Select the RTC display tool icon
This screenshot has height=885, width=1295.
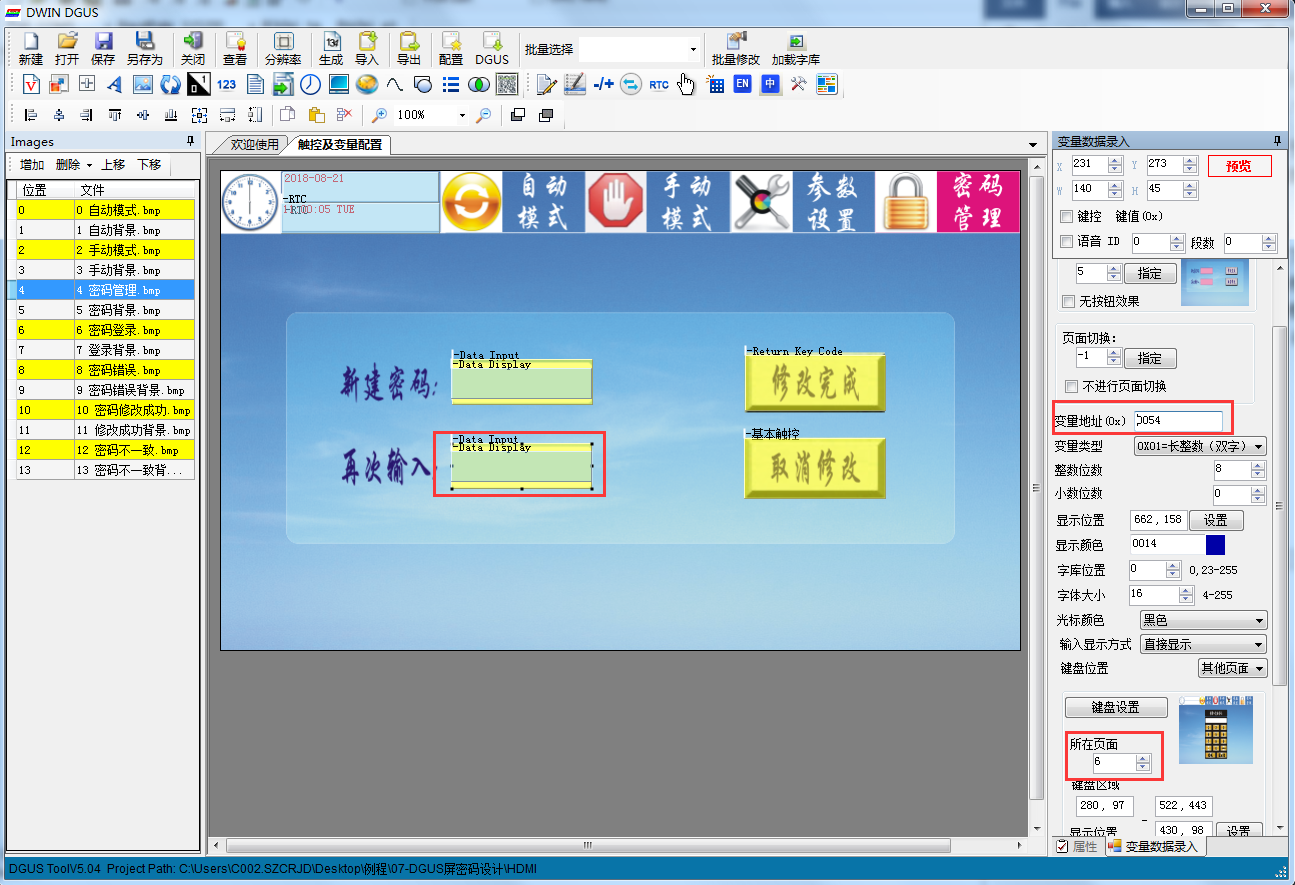658,85
